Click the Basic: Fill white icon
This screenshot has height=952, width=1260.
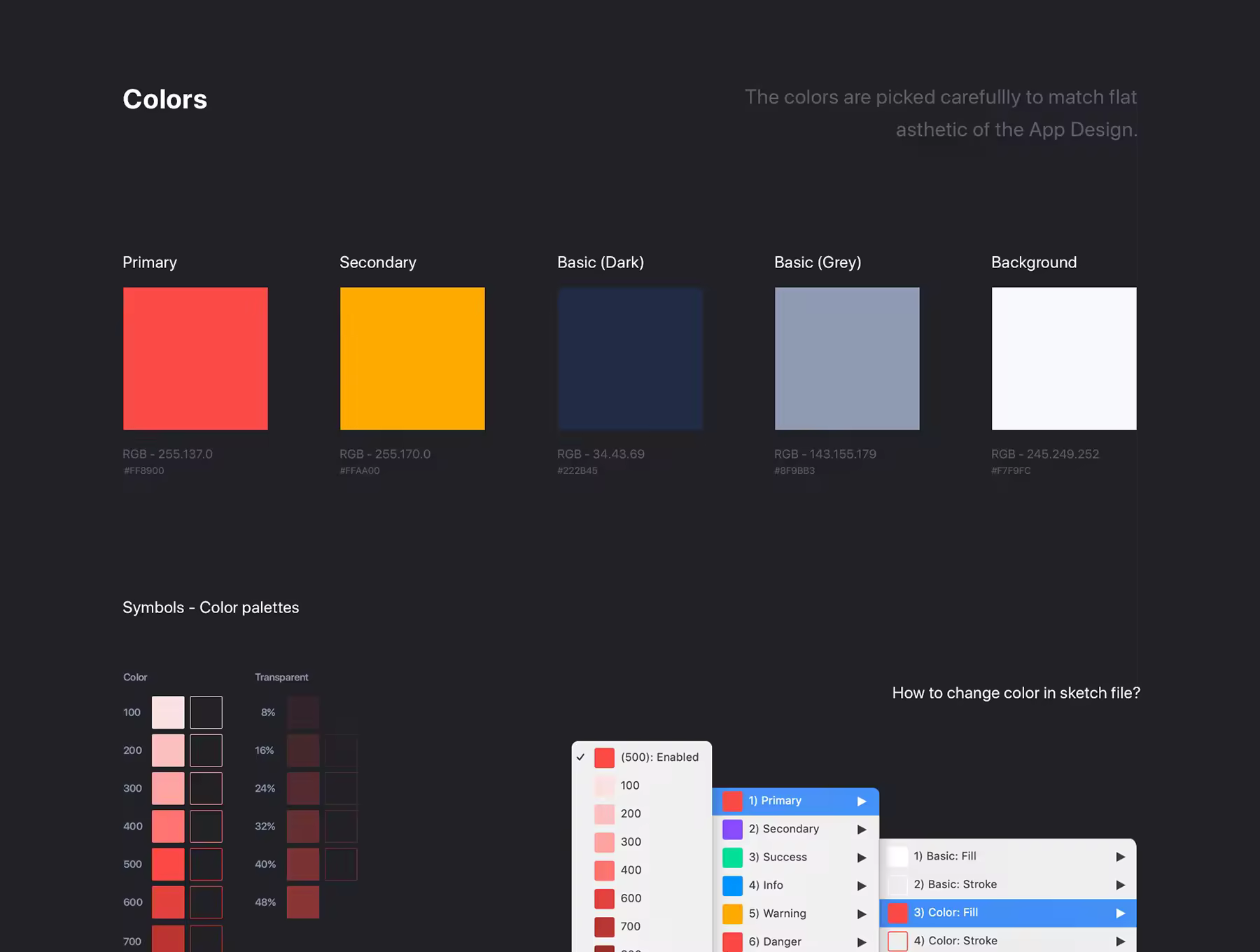point(897,856)
